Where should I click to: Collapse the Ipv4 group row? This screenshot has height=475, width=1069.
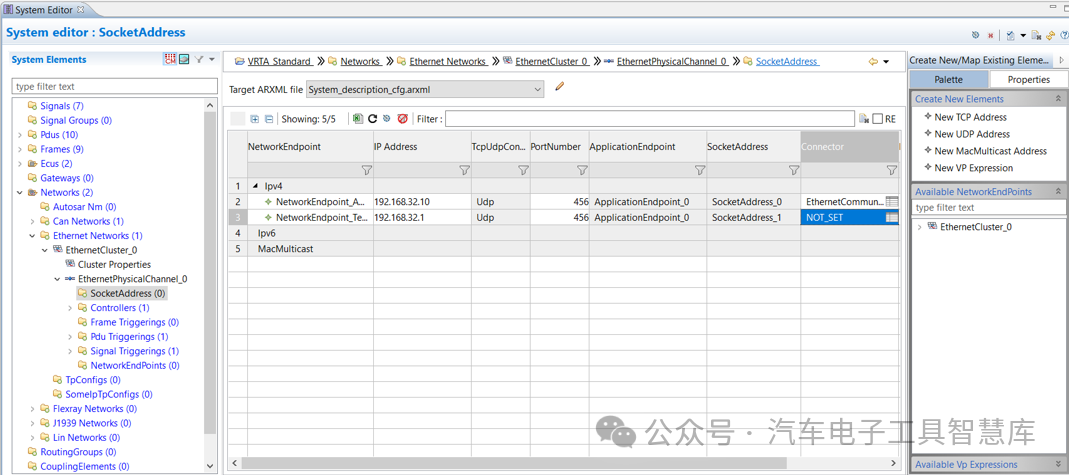click(x=256, y=186)
